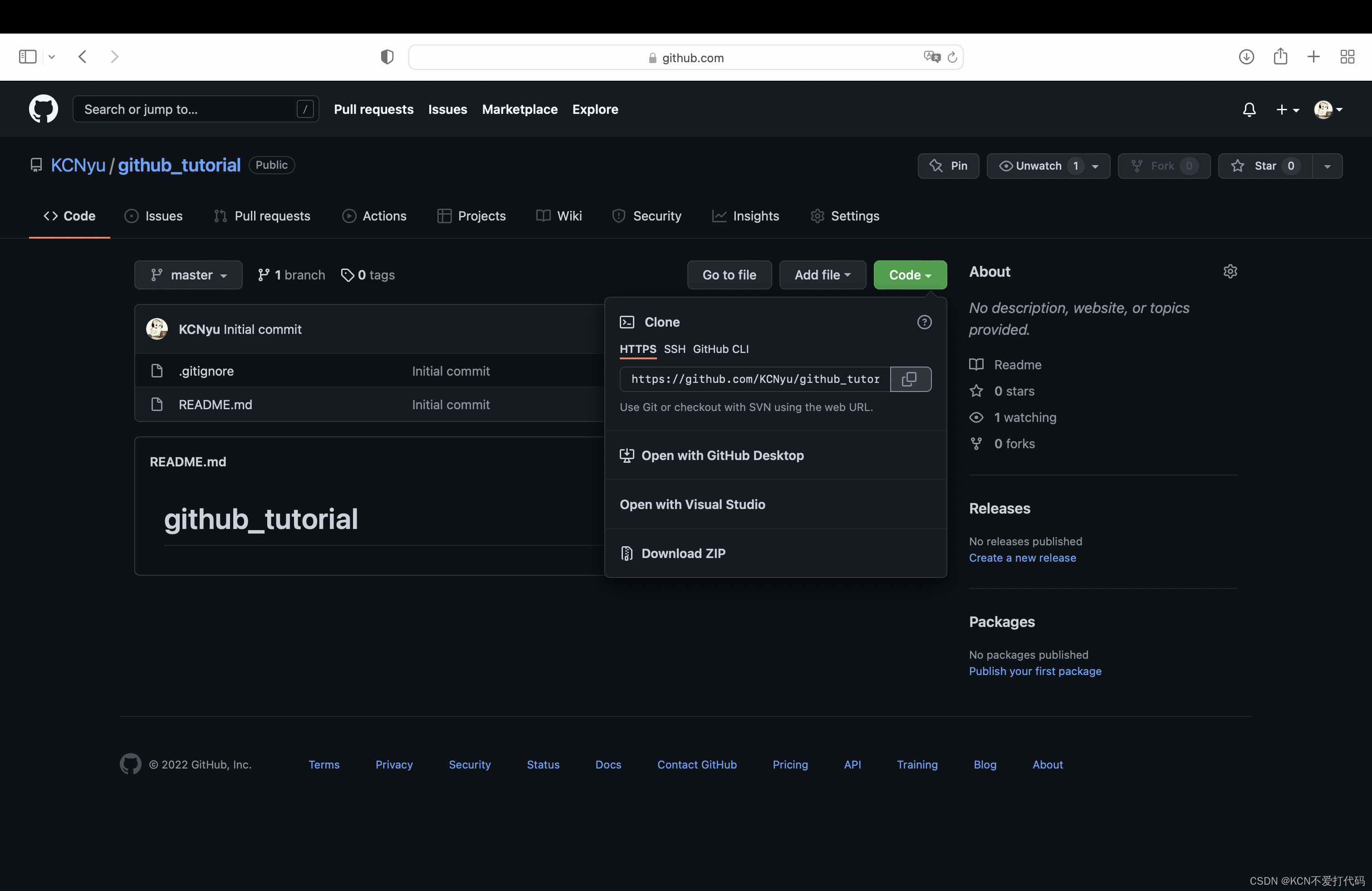Screen dimensions: 1372x891
Task: Open the create new plus dropdown
Action: (1287, 109)
